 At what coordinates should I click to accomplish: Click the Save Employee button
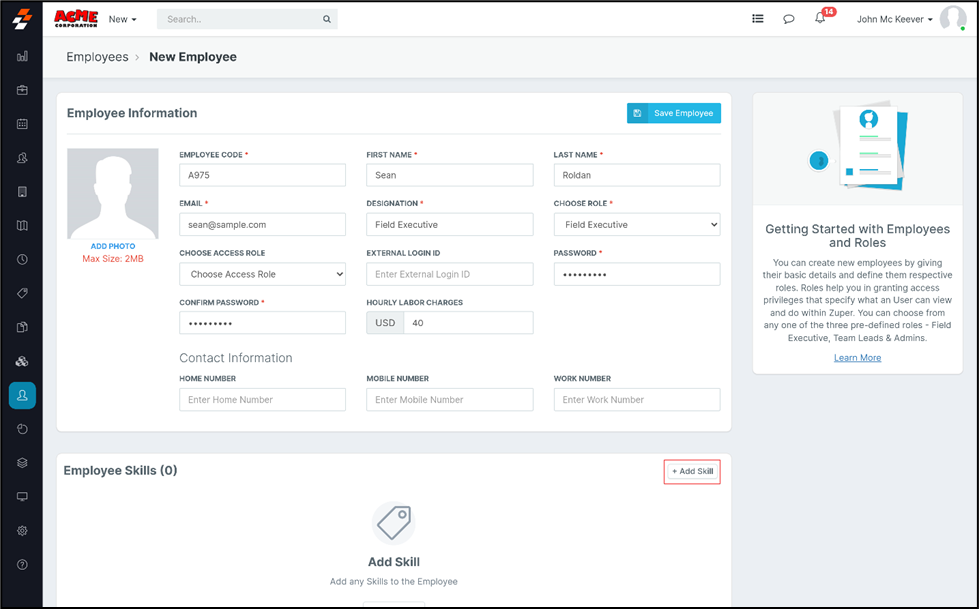pos(673,113)
